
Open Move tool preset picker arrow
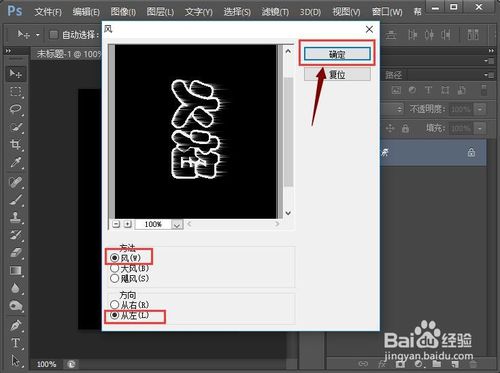click(38, 35)
